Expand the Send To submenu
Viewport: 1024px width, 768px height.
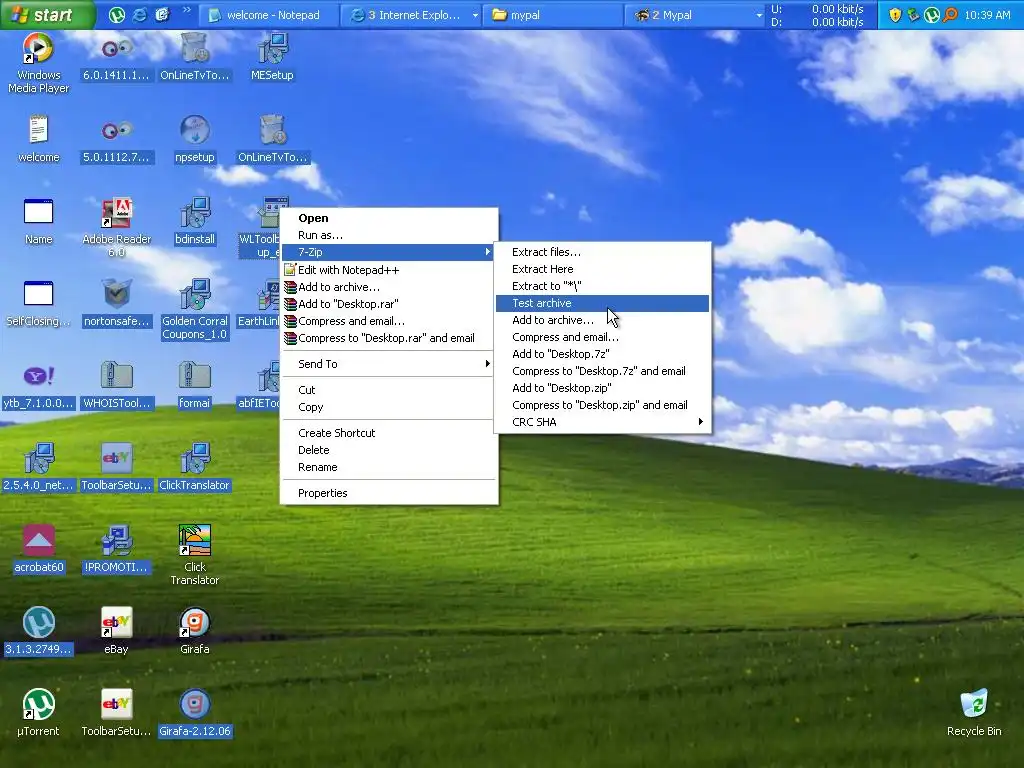click(x=389, y=364)
